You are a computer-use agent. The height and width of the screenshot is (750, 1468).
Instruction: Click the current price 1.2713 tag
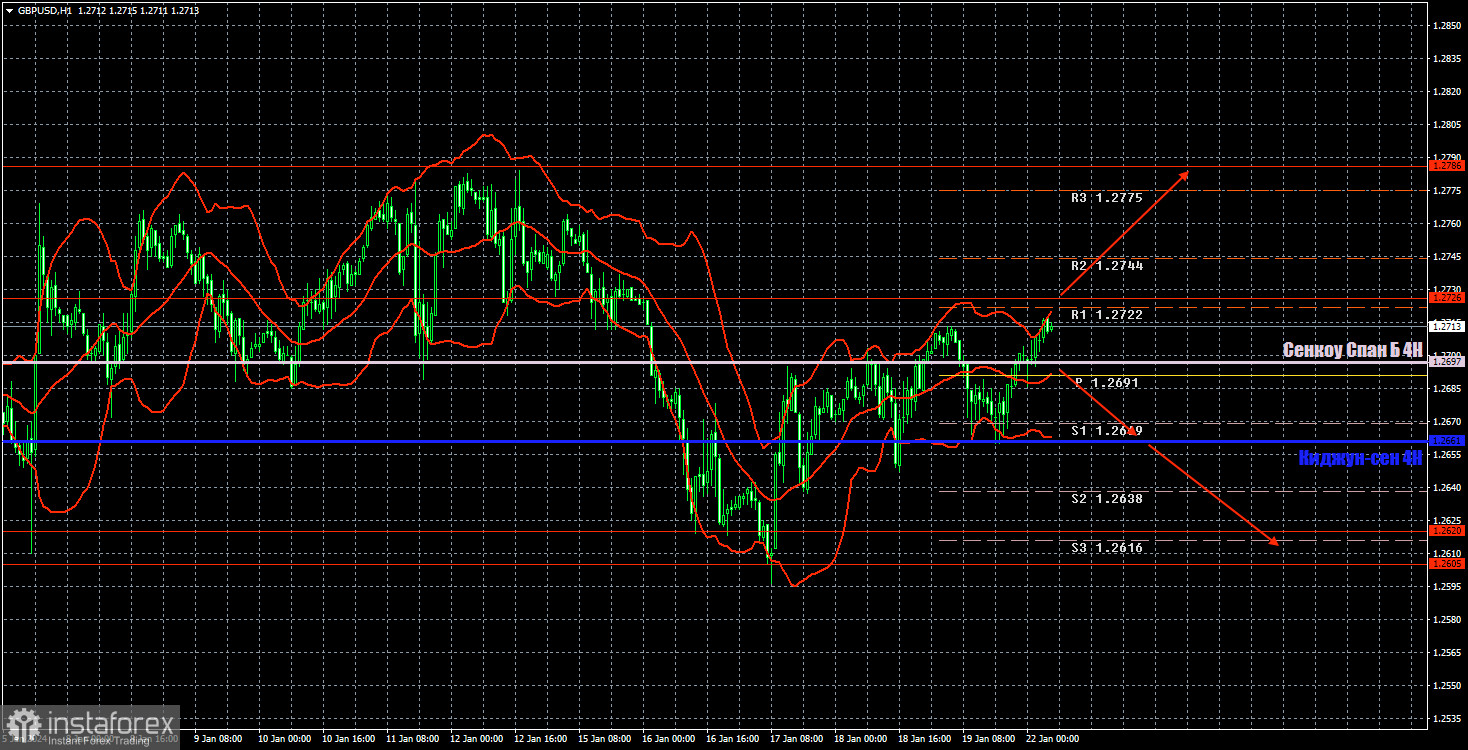1447,326
